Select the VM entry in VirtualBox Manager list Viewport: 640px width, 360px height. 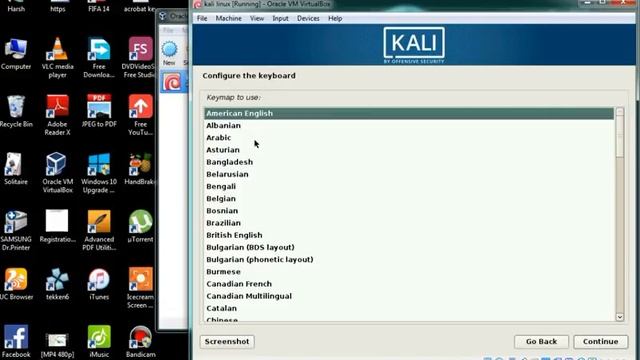[x=173, y=82]
